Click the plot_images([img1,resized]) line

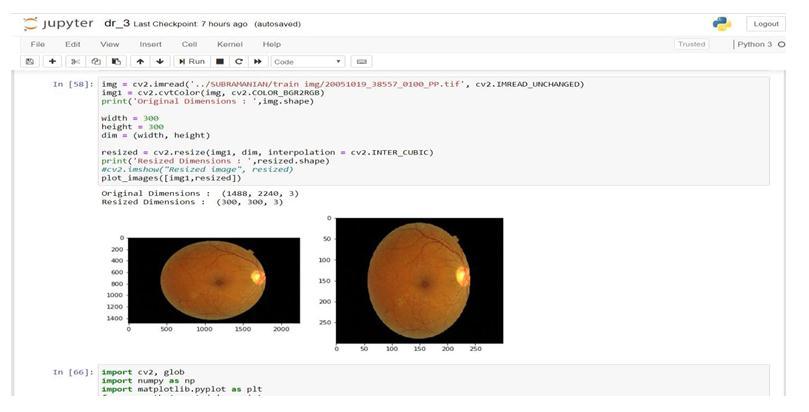171,178
